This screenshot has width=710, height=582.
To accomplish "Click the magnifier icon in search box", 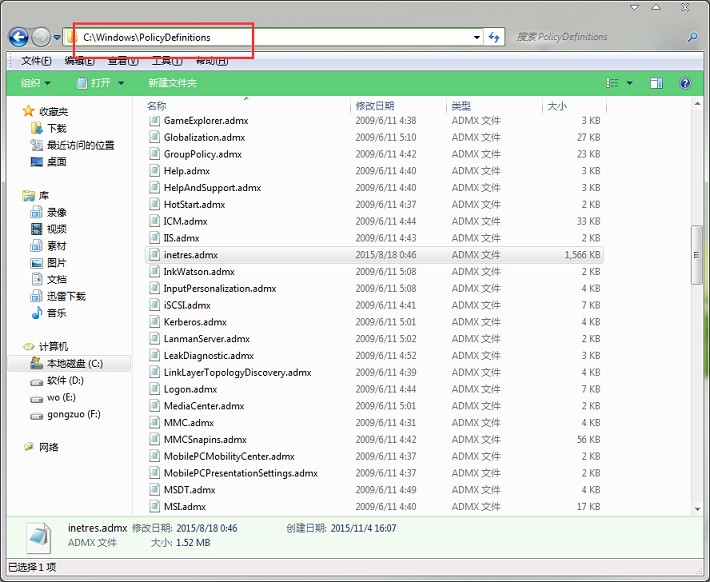I will 692,38.
